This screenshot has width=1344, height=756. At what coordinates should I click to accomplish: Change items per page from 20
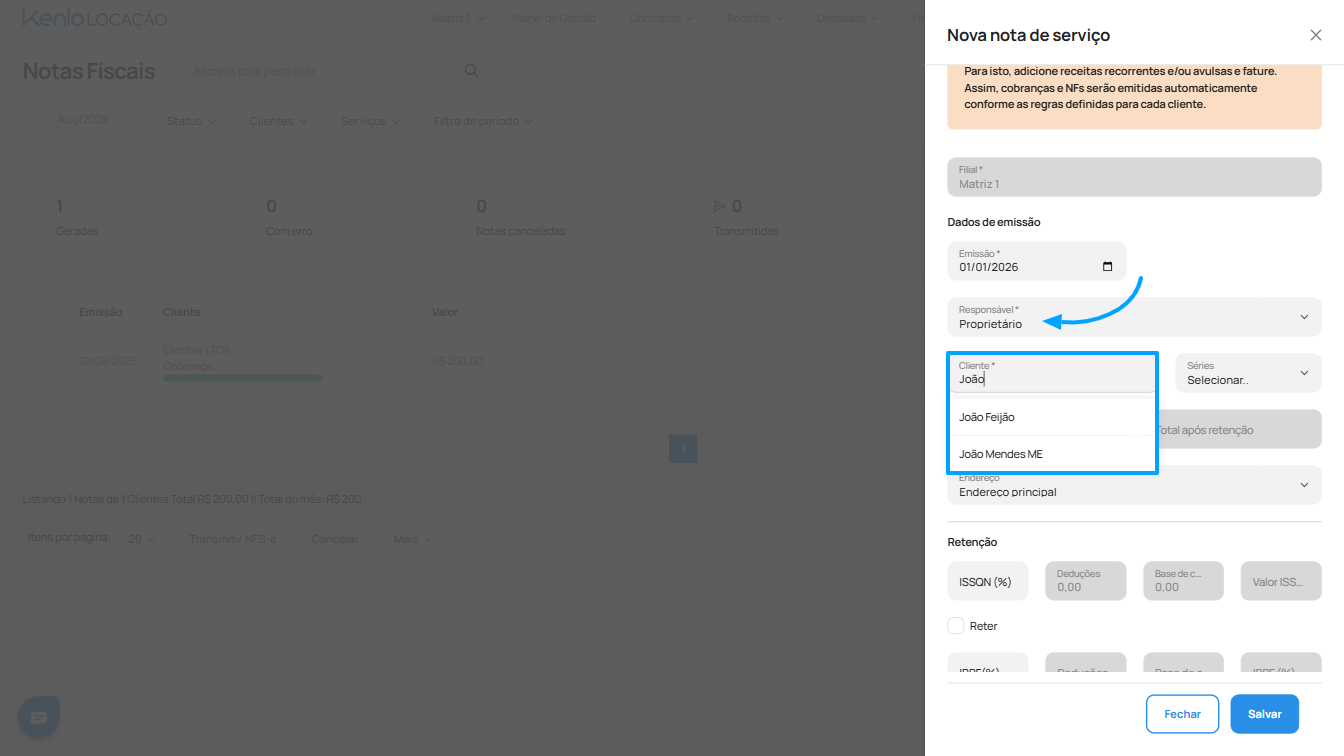pyautogui.click(x=141, y=539)
